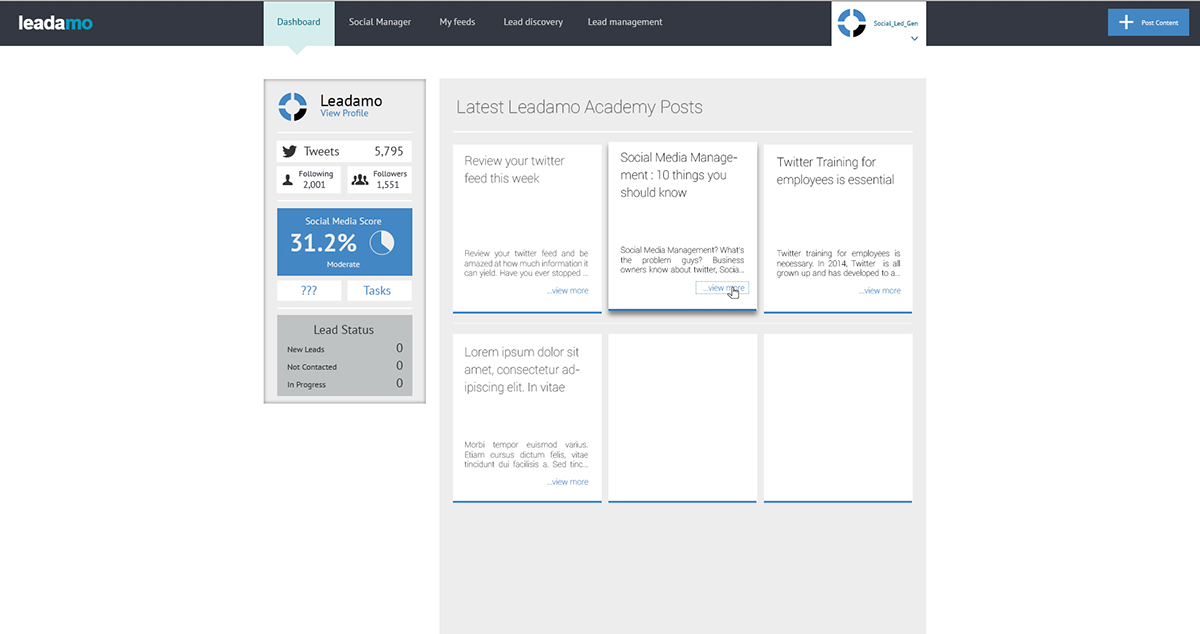Click the 'Latest Leadamo Academy Posts' heading
The height and width of the screenshot is (634, 1200).
coord(579,107)
